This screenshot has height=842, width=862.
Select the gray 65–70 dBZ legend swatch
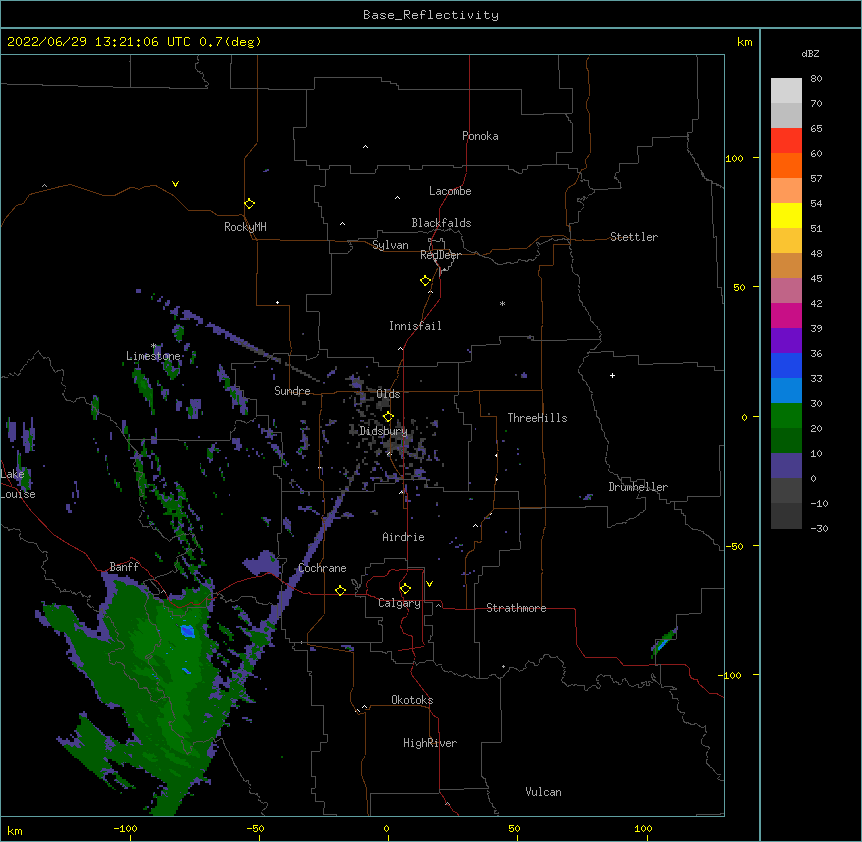pos(786,115)
